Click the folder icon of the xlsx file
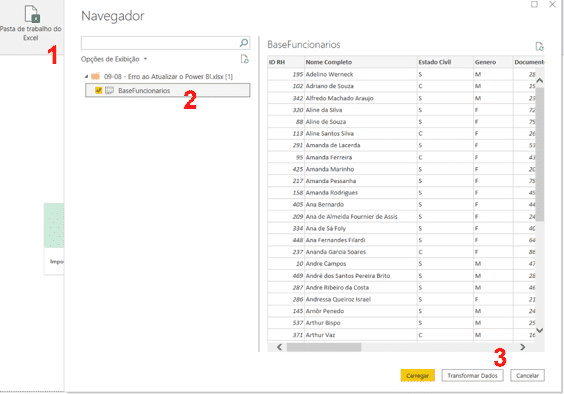The width and height of the screenshot is (564, 394). coord(95,76)
